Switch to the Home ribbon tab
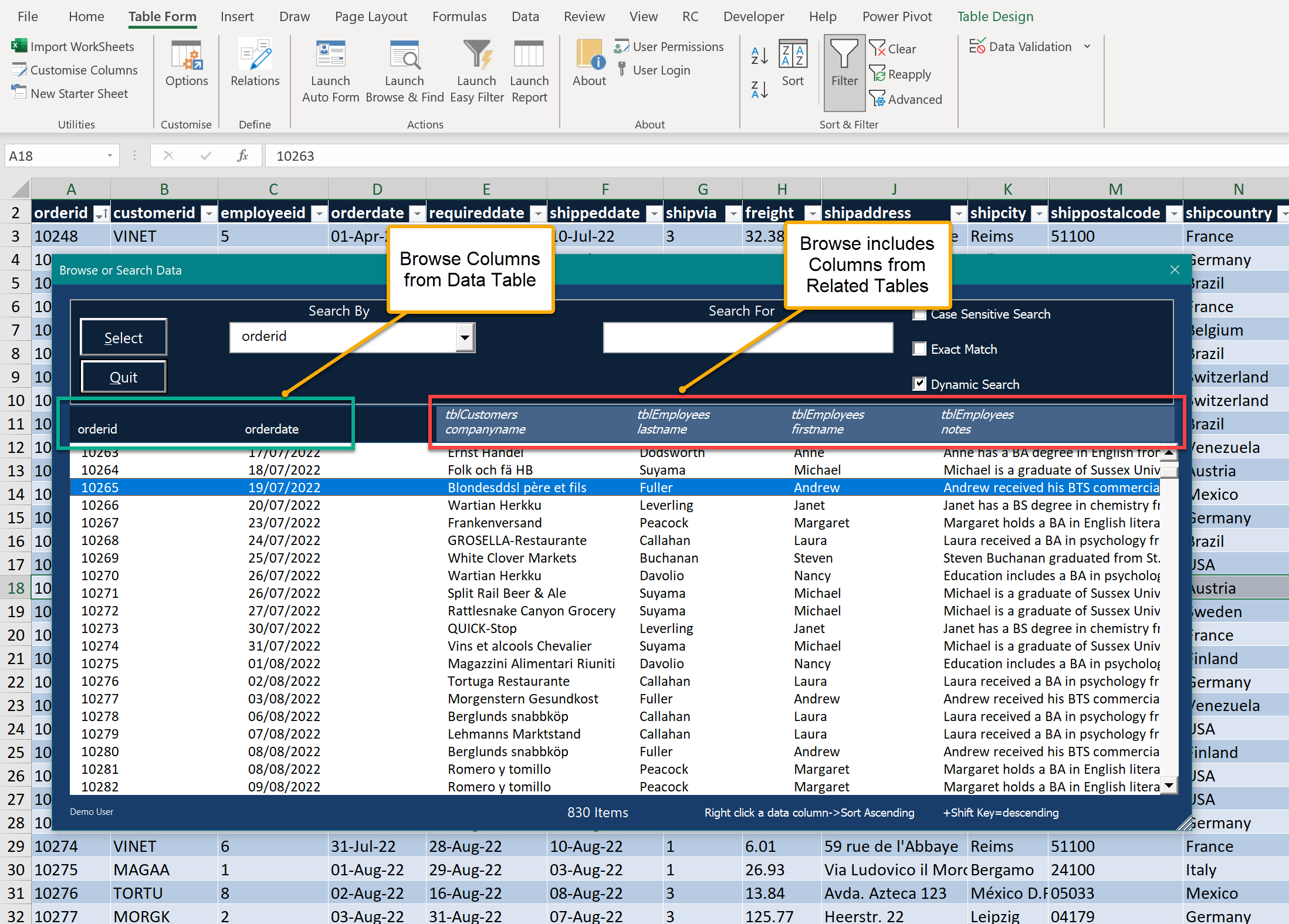This screenshot has height=924, width=1289. click(86, 16)
